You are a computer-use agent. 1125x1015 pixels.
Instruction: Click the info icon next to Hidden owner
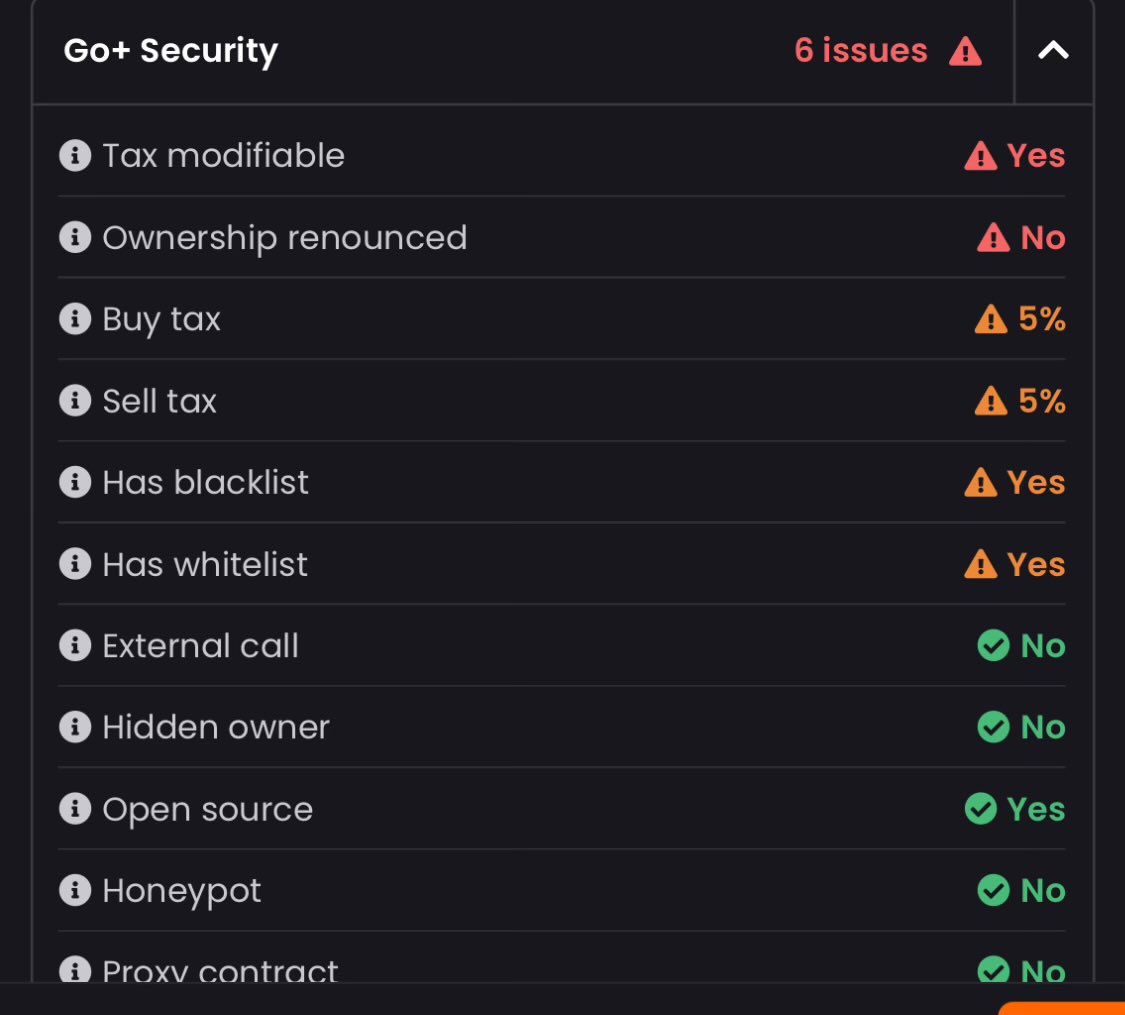tap(75, 727)
